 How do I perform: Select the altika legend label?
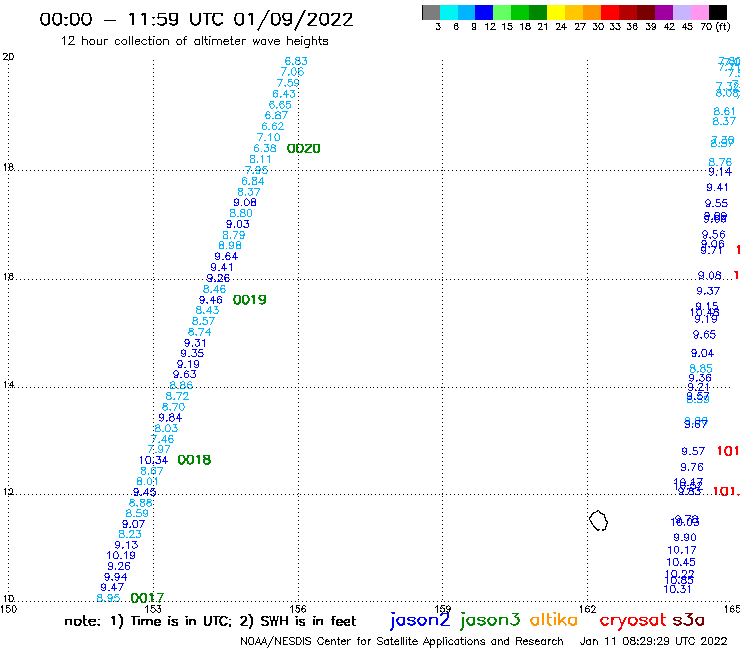554,619
